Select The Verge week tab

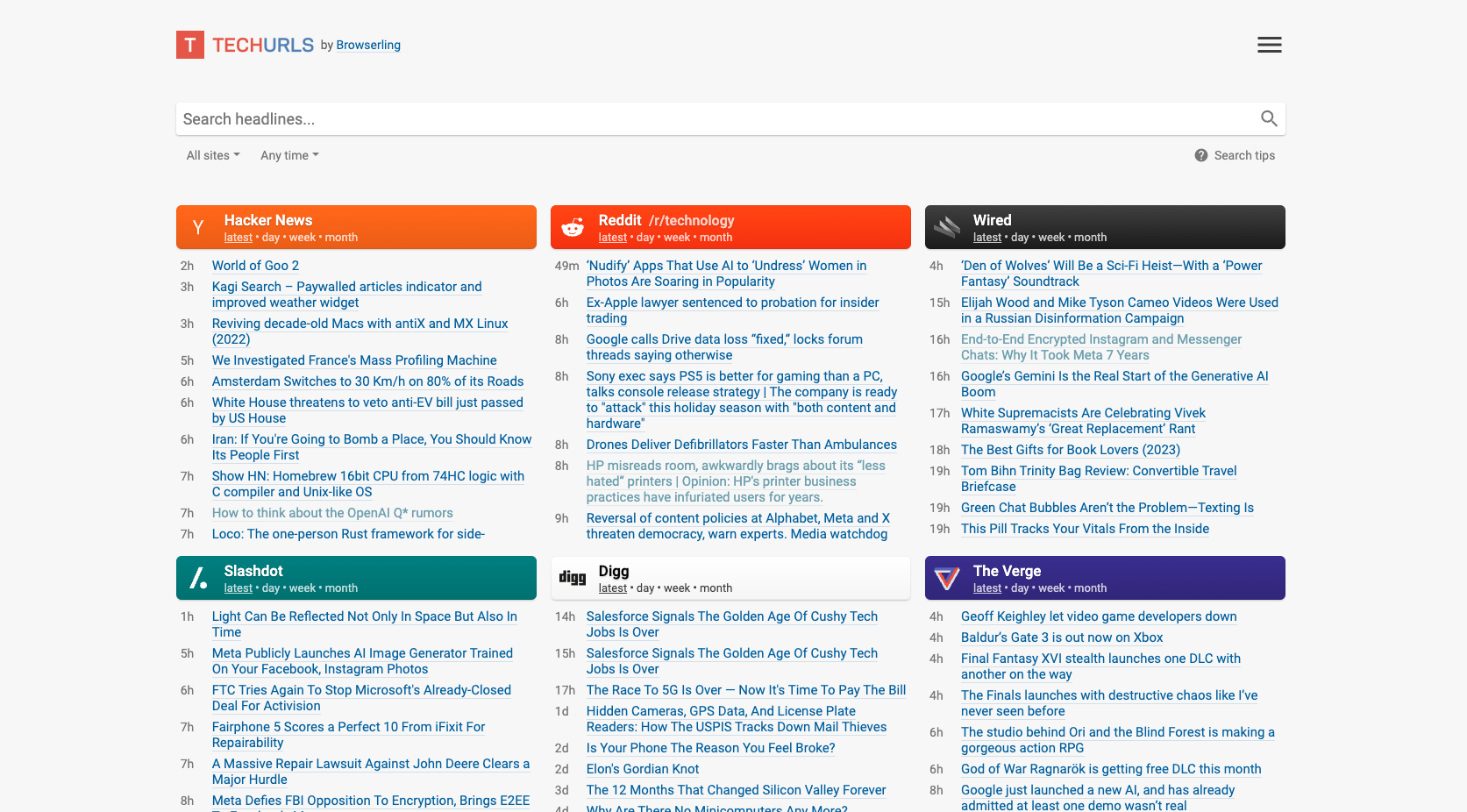click(x=1051, y=588)
